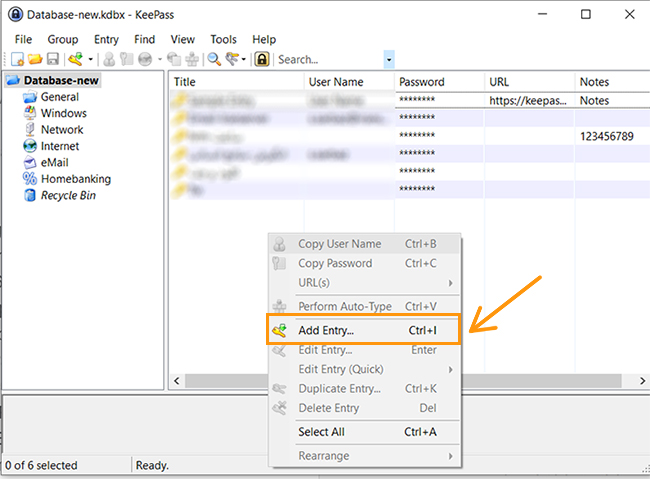650x479 pixels.
Task: Sort entries by the Notes column header
Action: [613, 82]
